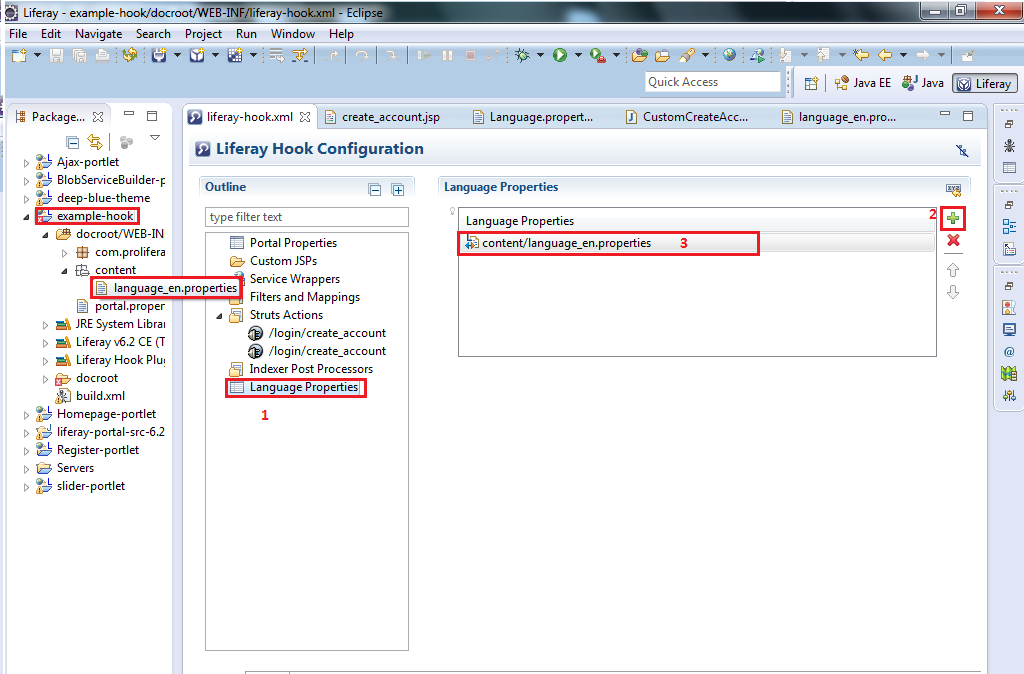1024x674 pixels.
Task: Open the web browser toolbar icon
Action: coord(729,56)
